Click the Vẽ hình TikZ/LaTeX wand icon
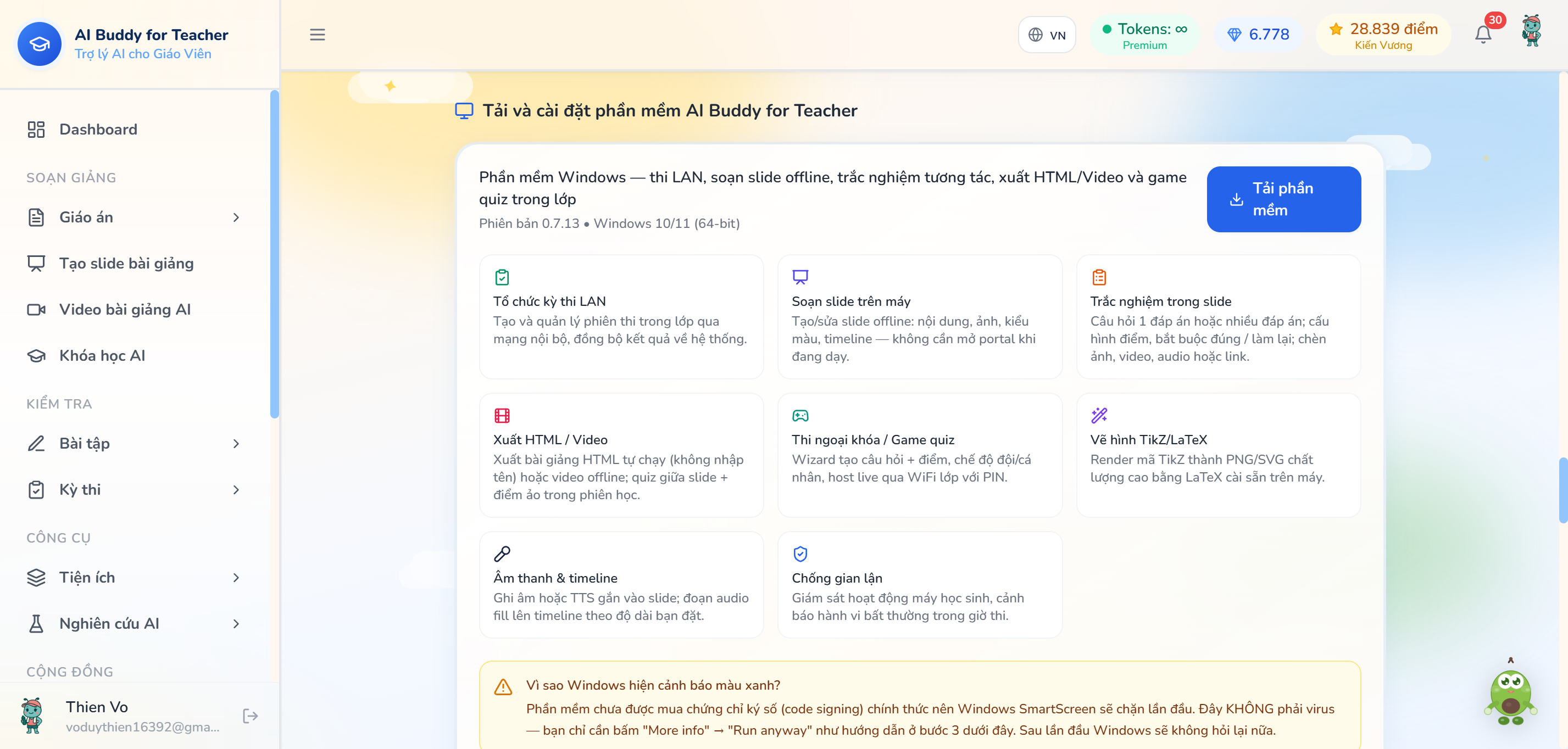 pos(1099,416)
